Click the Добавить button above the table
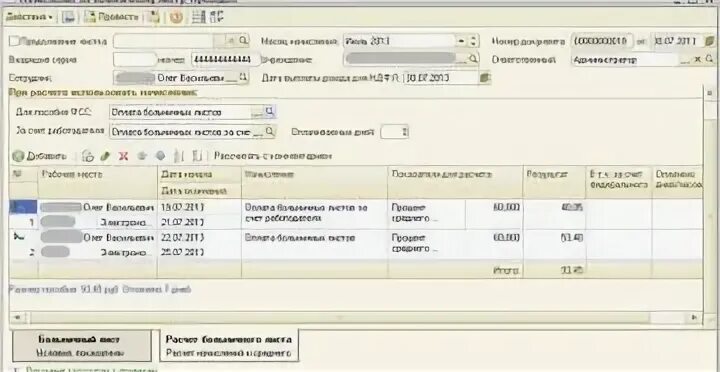720x372 pixels. point(40,156)
